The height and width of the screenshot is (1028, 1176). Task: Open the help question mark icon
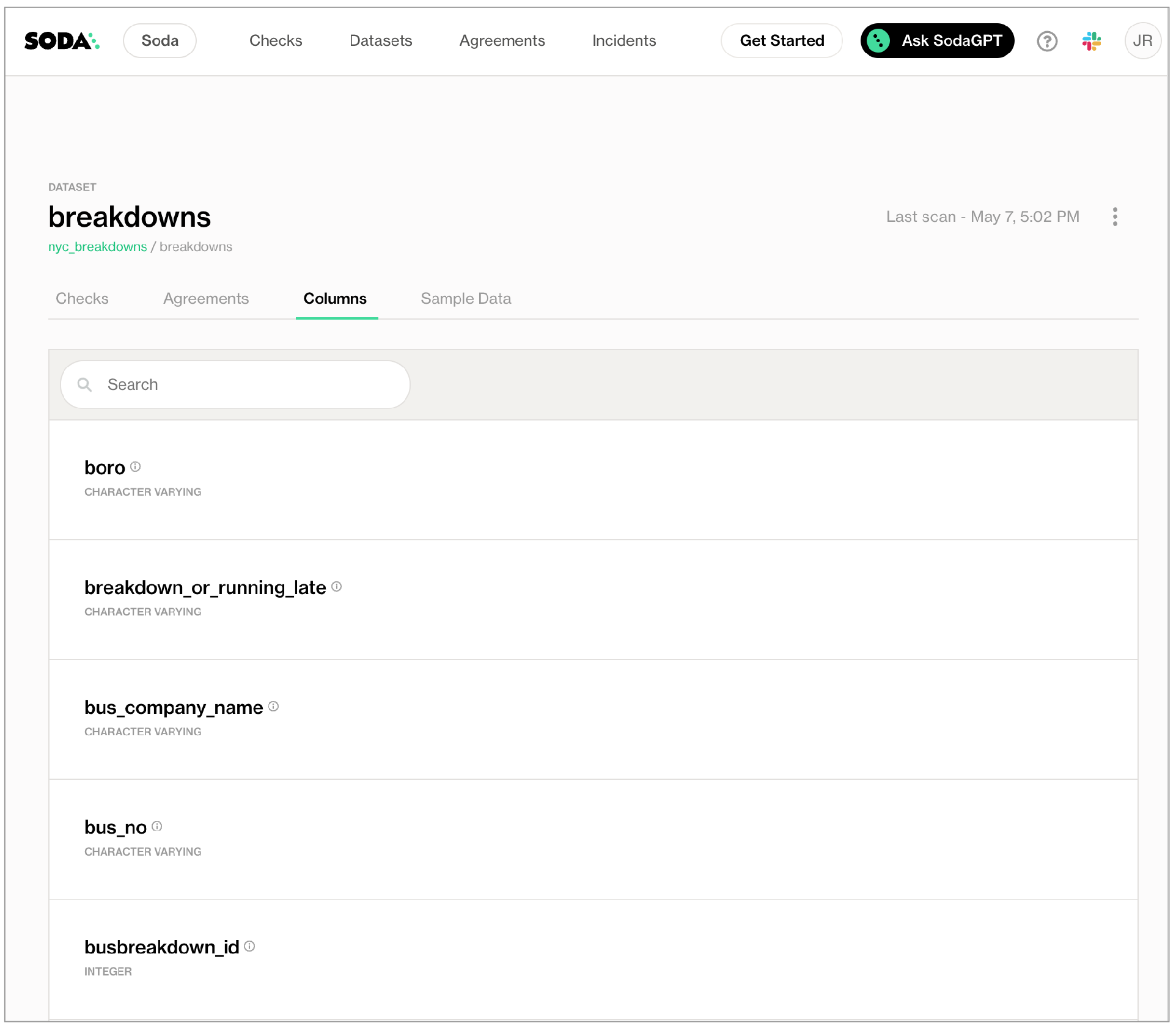tap(1047, 41)
